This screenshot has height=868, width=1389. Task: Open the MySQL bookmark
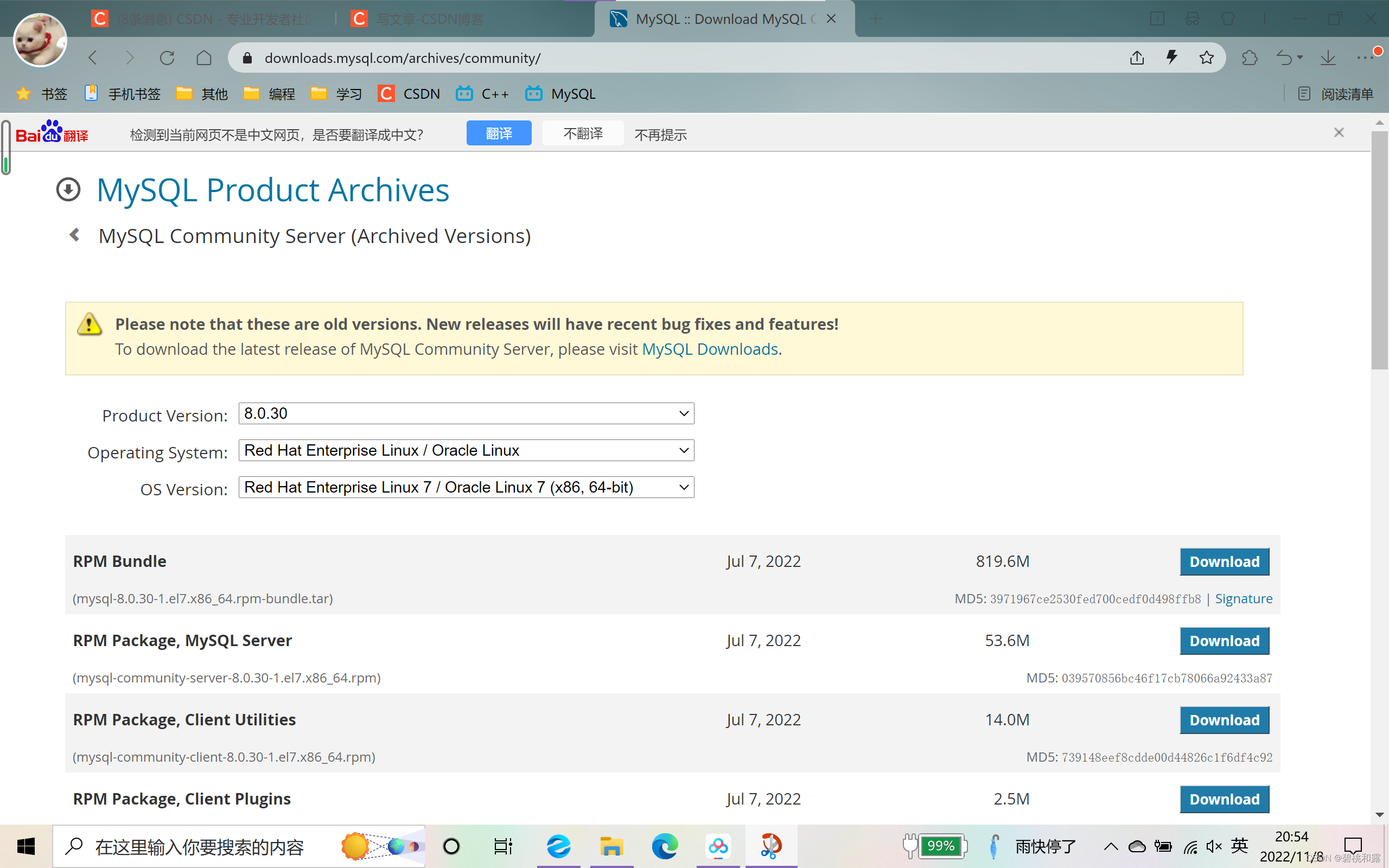(561, 93)
